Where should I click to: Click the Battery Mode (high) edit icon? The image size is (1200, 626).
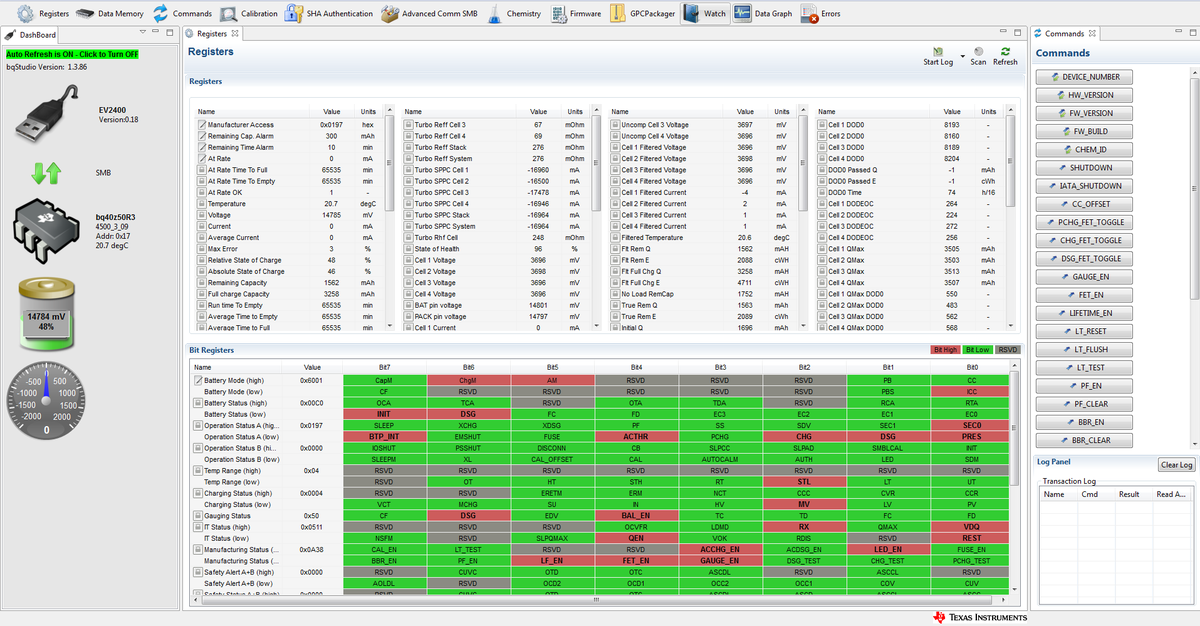198,381
